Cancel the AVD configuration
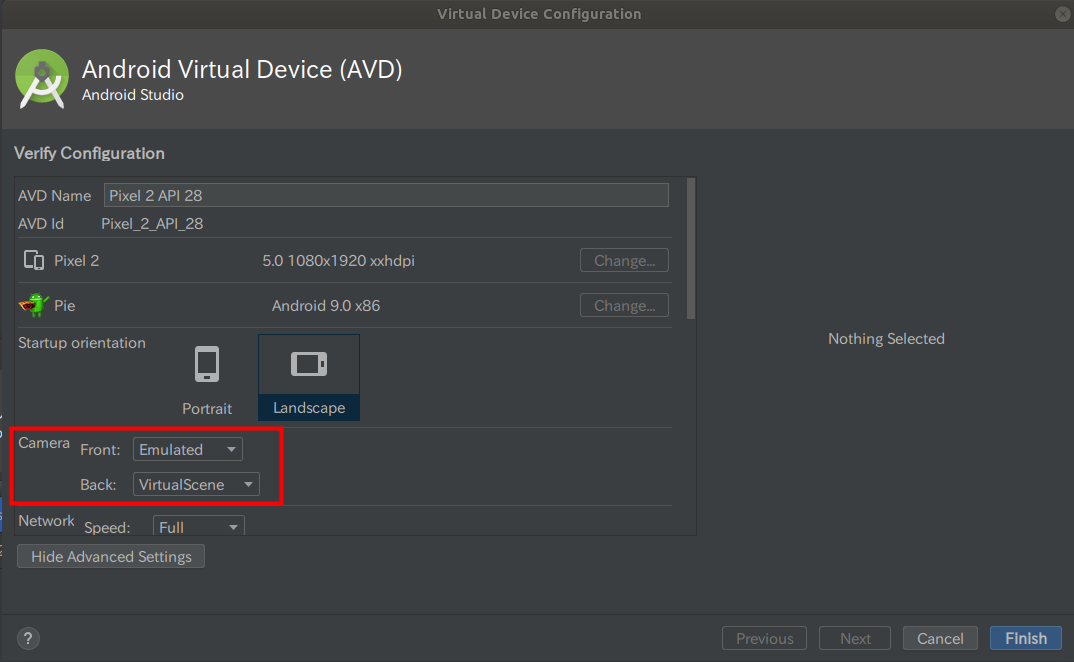The width and height of the screenshot is (1074, 662). [x=940, y=639]
